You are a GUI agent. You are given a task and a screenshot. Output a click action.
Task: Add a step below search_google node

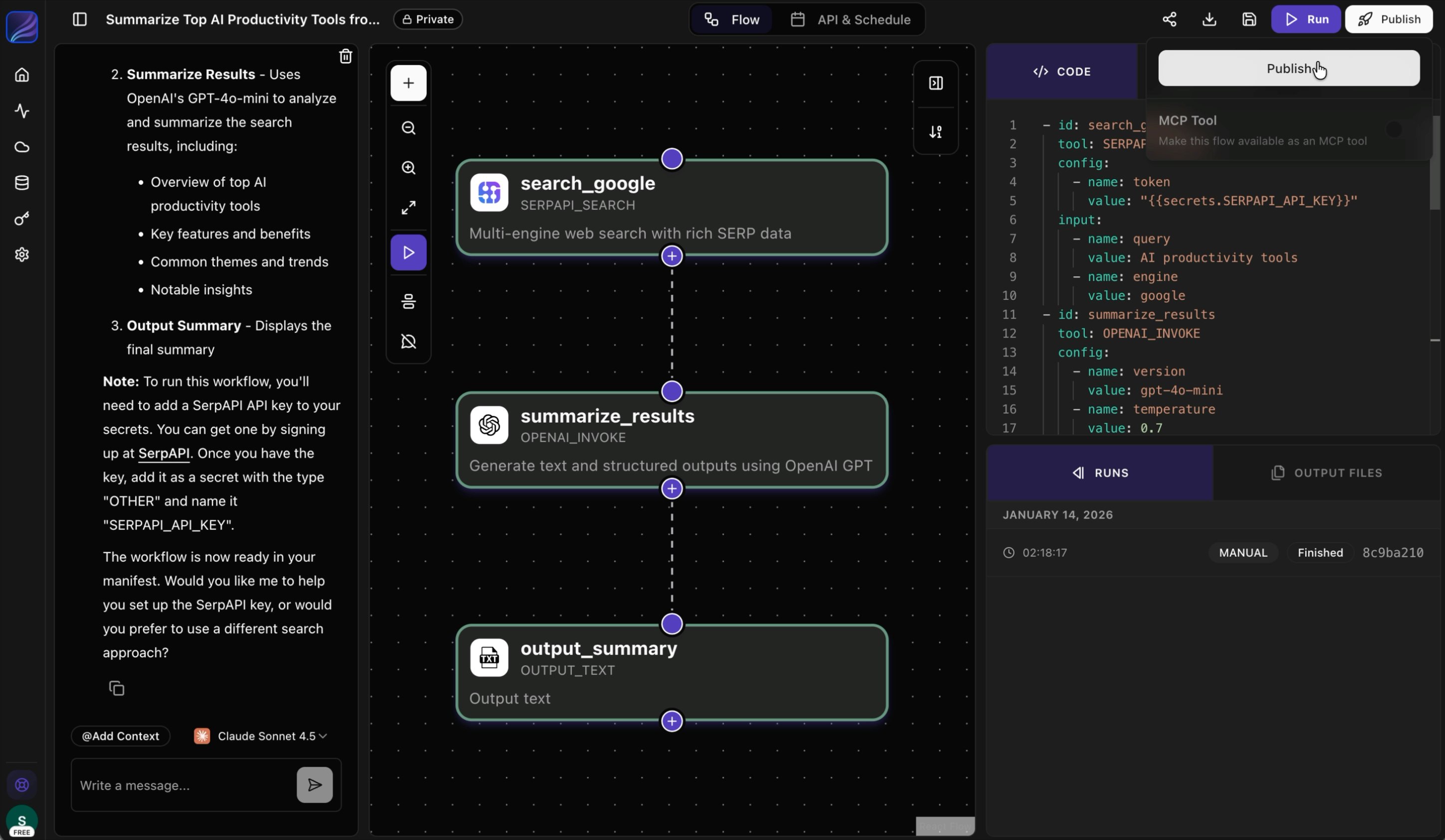click(x=672, y=256)
